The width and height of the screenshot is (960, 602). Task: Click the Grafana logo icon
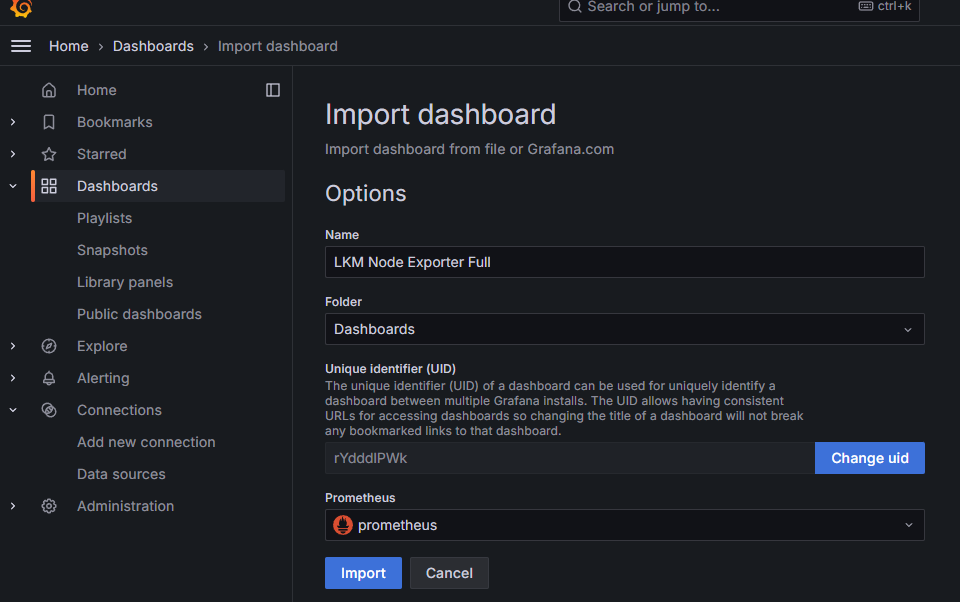click(21, 8)
